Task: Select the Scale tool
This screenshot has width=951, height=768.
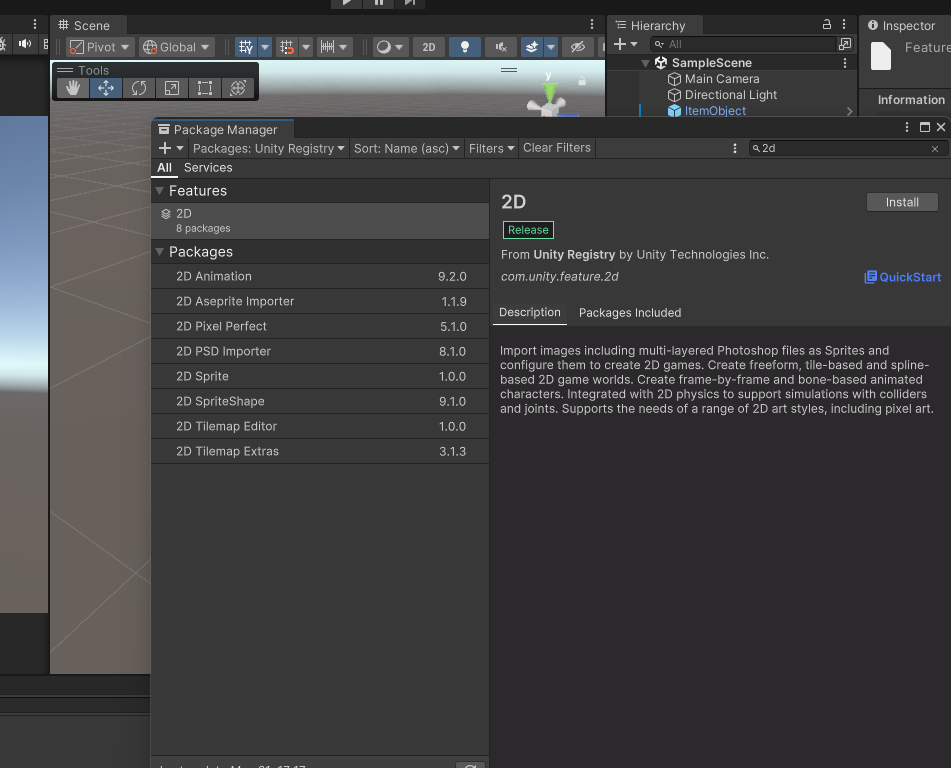Action: tap(172, 88)
